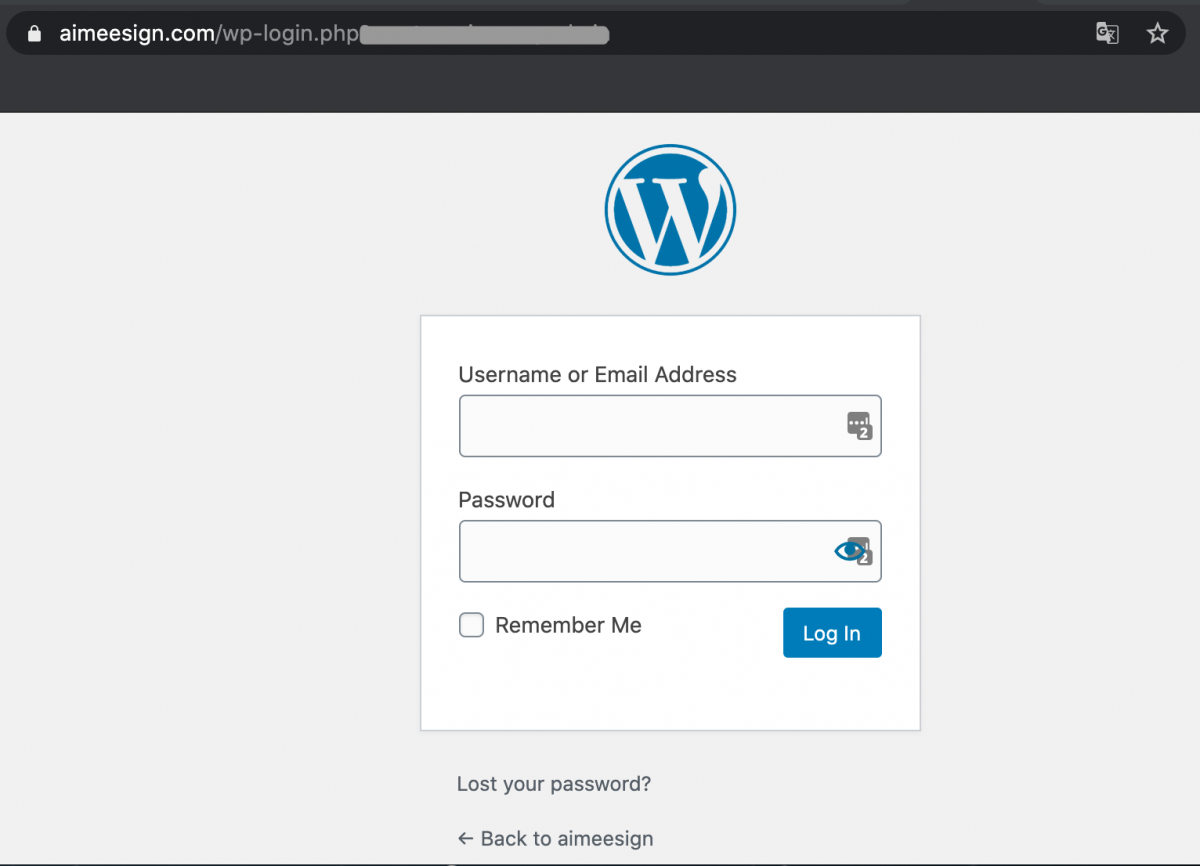Click the blurred query string in URL

click(x=484, y=34)
